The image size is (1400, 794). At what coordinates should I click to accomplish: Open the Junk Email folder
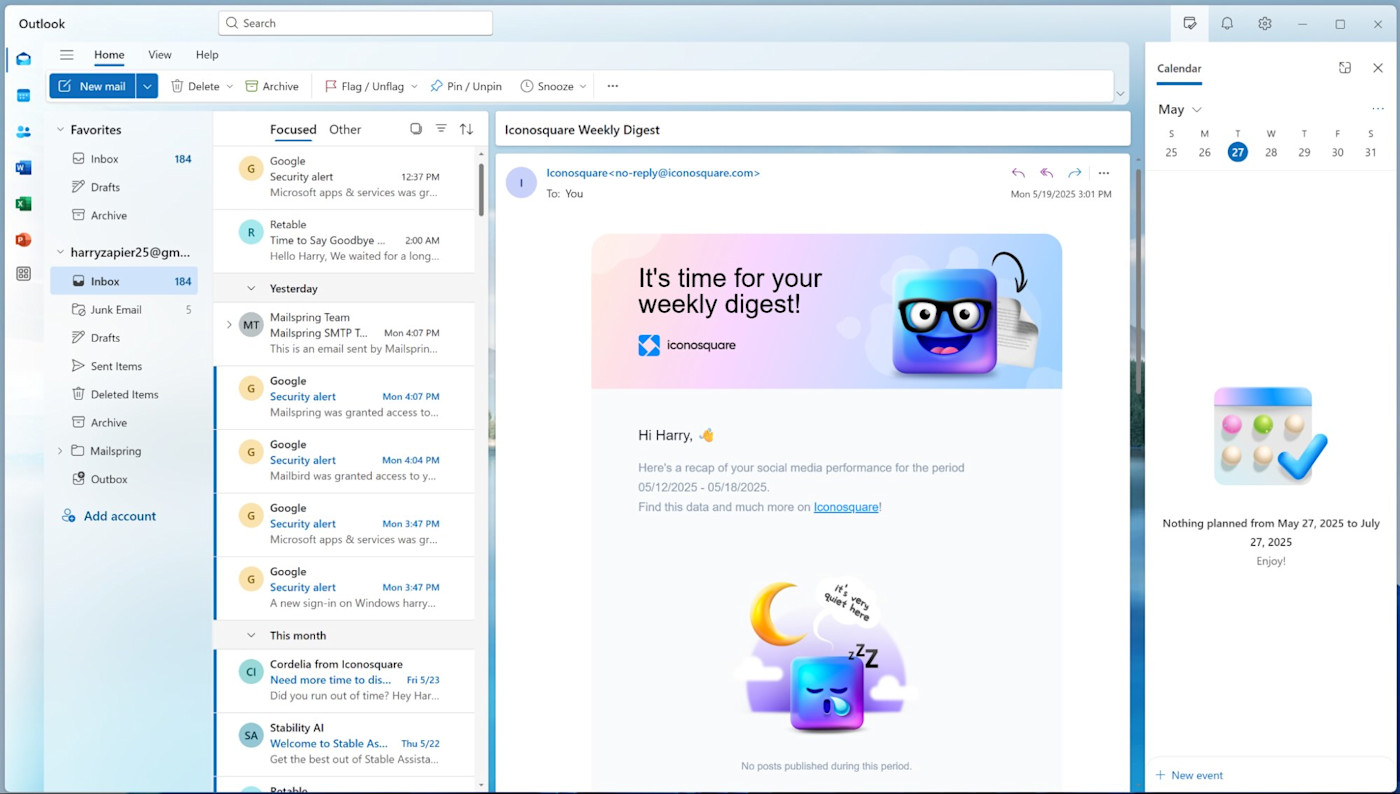click(124, 310)
